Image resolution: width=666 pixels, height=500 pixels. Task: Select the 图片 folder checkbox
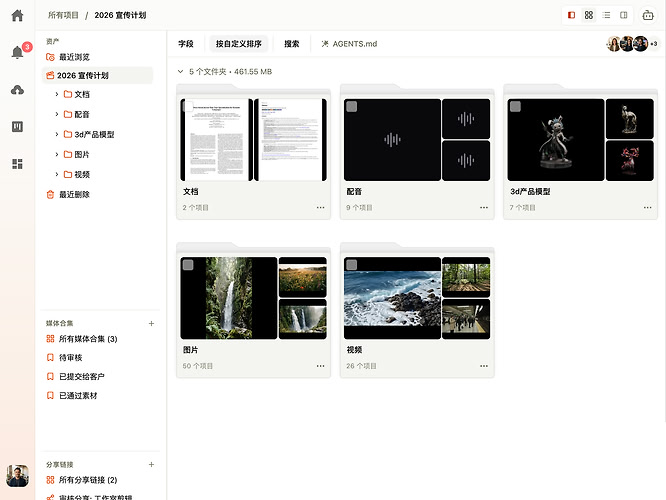point(188,265)
